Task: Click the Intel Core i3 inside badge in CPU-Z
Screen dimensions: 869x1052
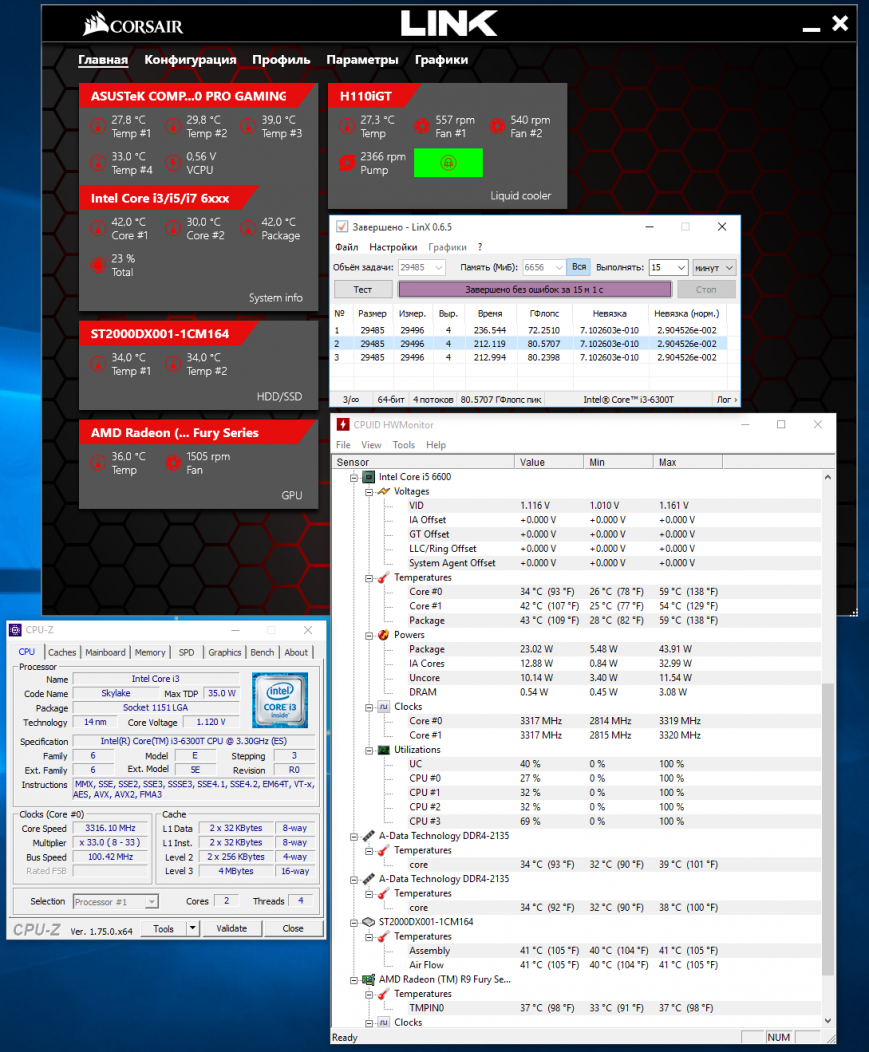Action: click(280, 700)
